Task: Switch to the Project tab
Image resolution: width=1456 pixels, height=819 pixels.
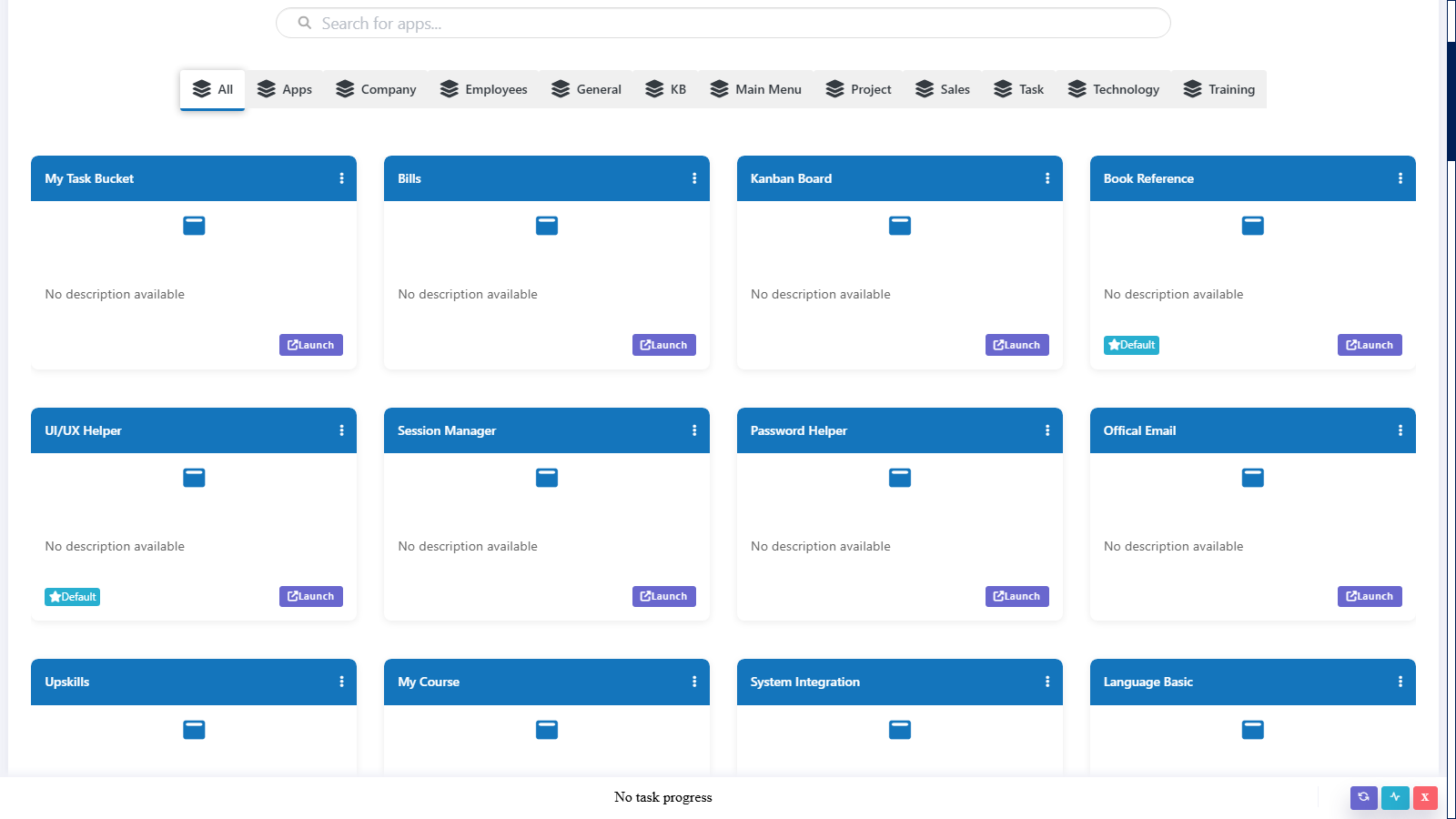Action: [859, 89]
